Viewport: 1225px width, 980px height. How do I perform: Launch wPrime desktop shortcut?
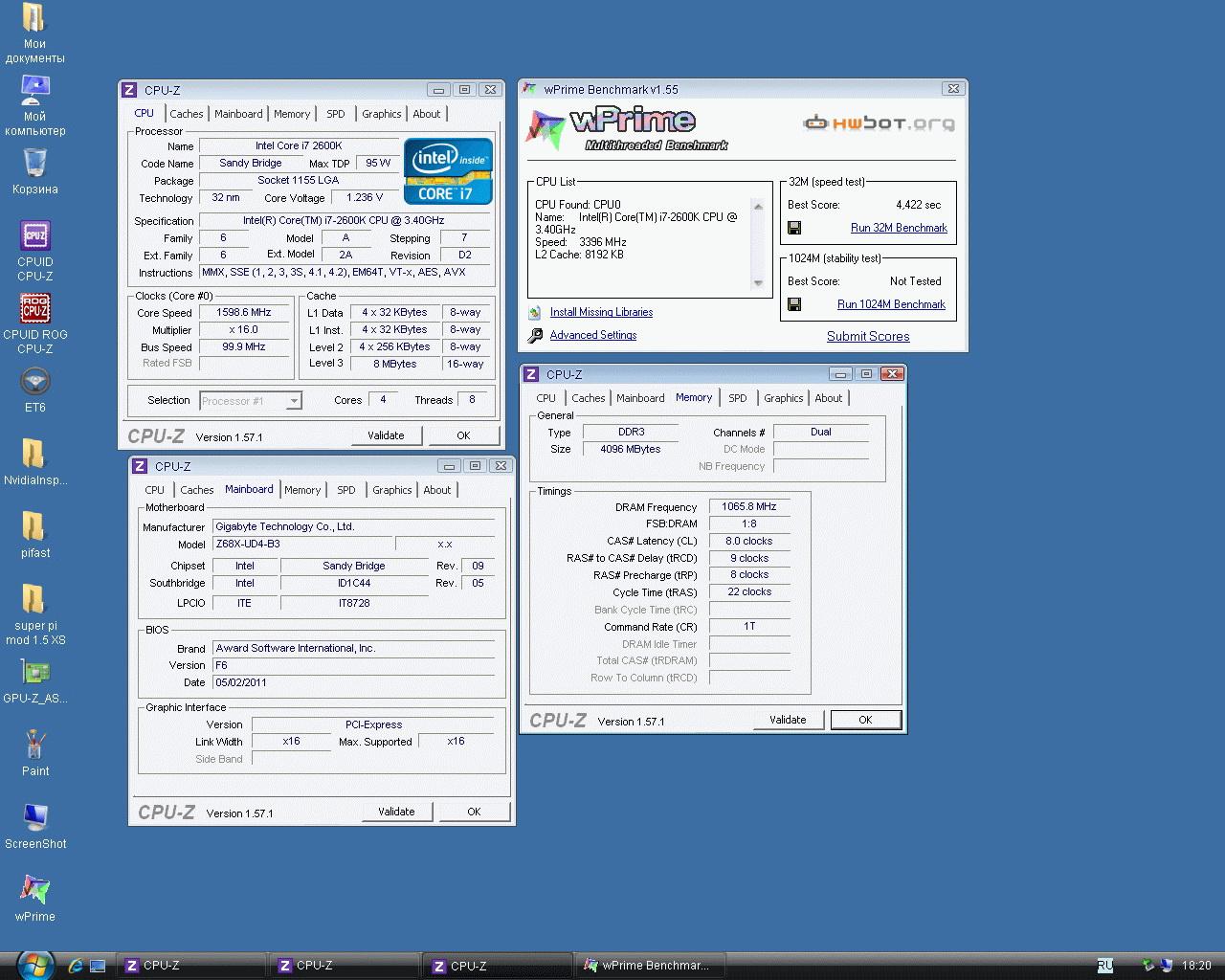34,899
